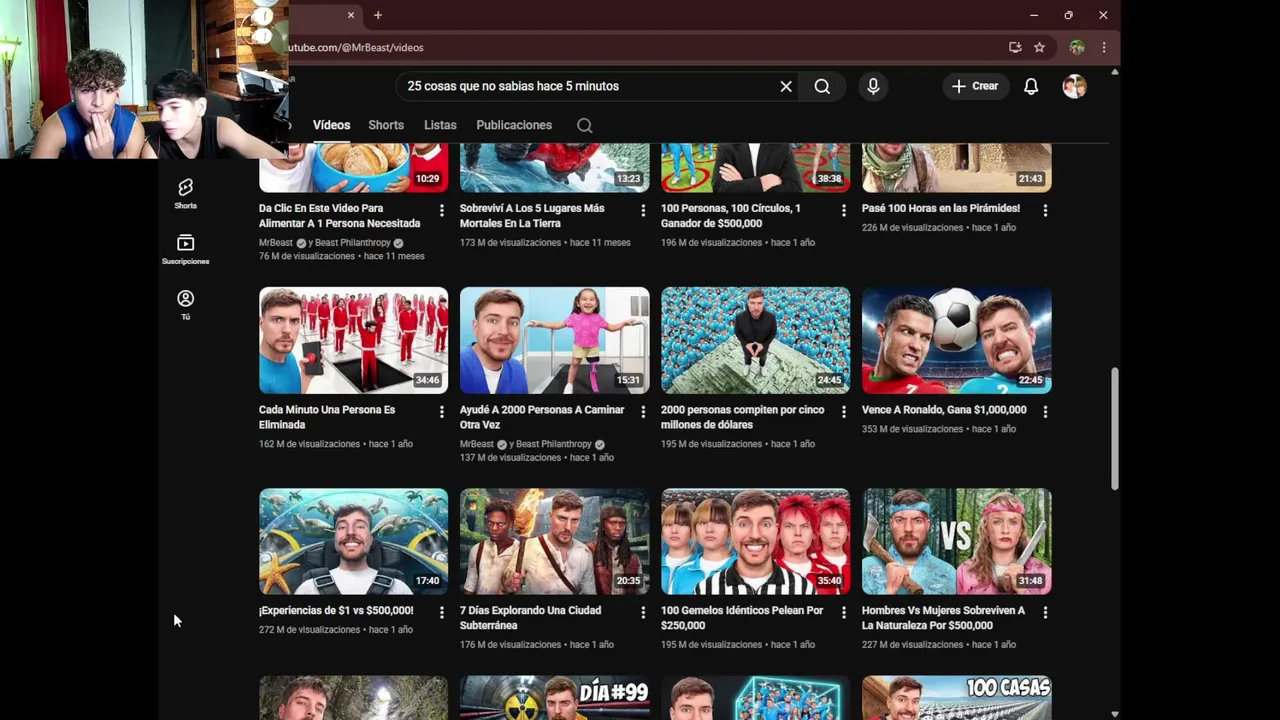Viewport: 1280px width, 720px height.
Task: Open title Cada Minuto Una Persona Es Eliminada
Action: [327, 417]
